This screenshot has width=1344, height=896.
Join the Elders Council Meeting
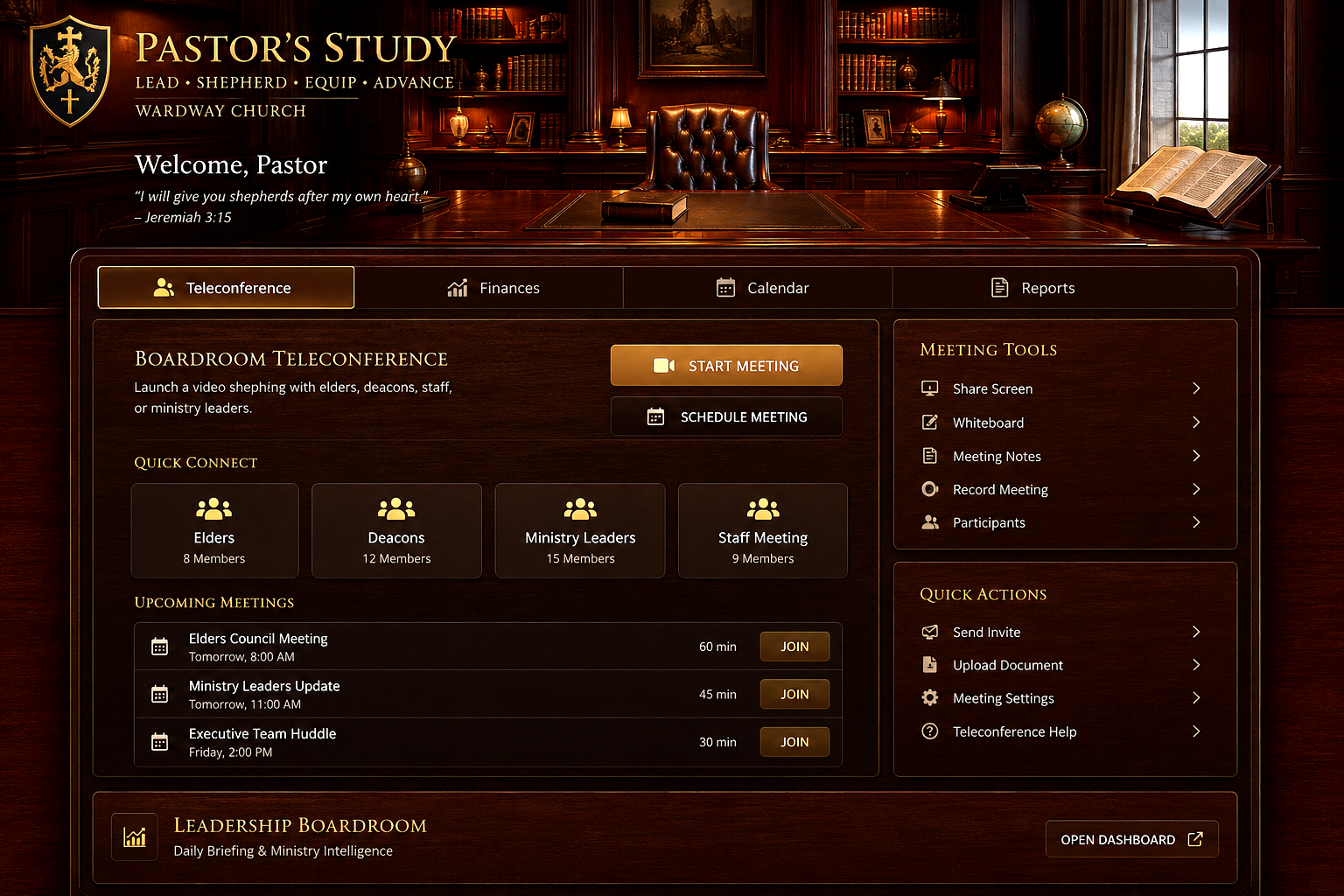pos(794,647)
